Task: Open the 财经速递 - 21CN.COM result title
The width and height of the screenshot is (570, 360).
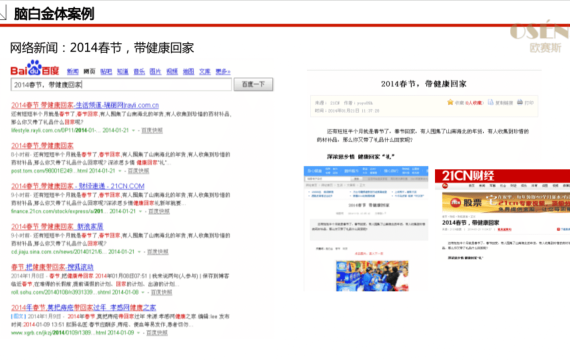Action: point(78,186)
